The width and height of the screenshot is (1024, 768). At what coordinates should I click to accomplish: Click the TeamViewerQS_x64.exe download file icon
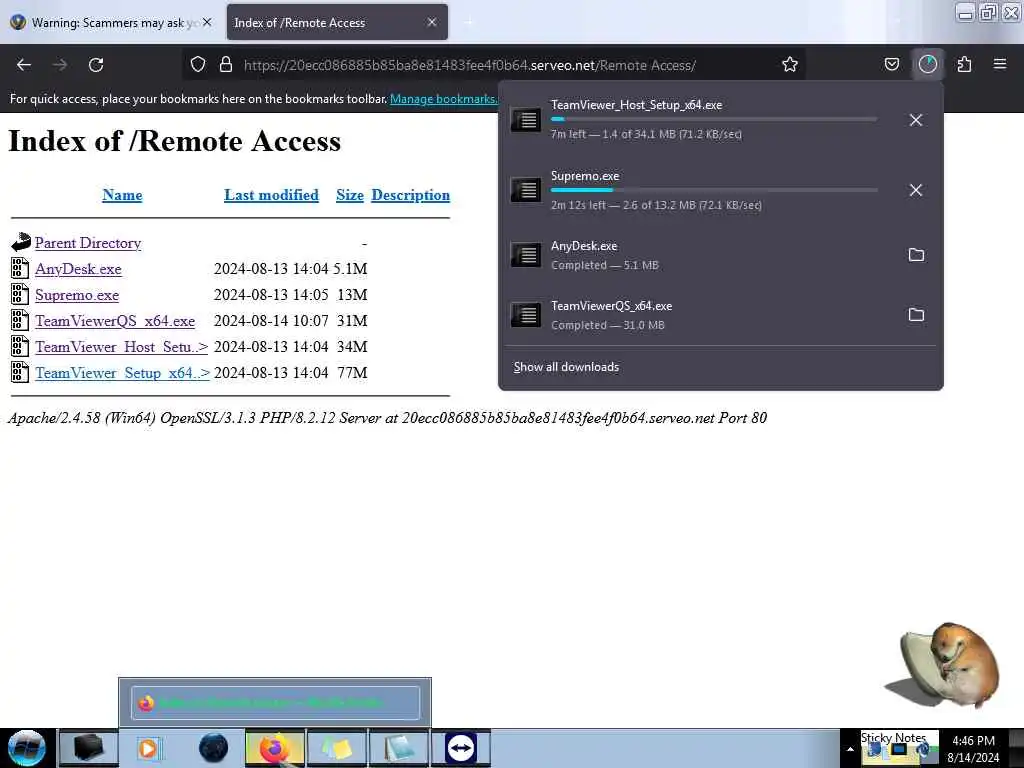point(526,315)
